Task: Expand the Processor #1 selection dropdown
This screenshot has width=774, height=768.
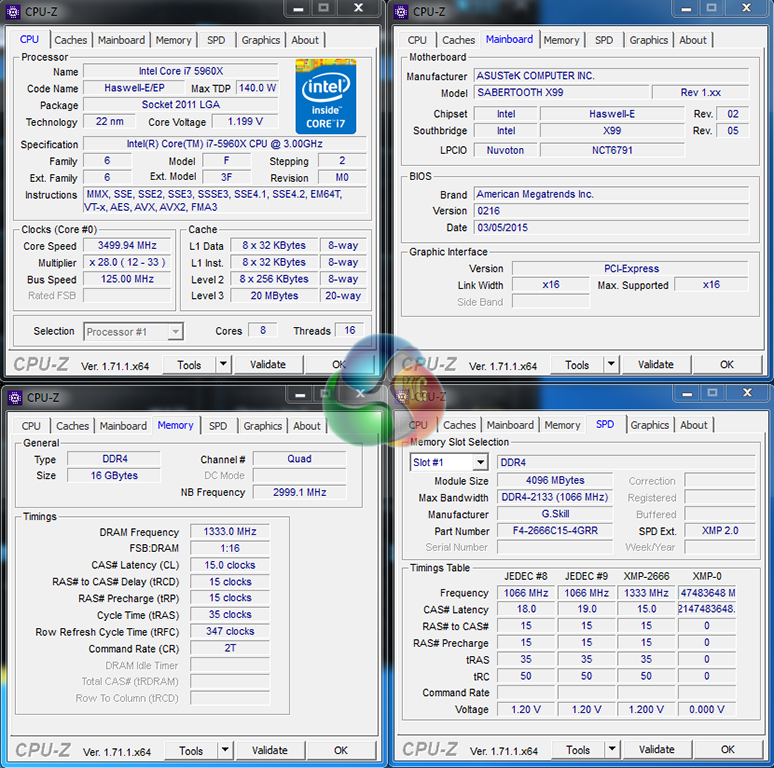Action: (175, 332)
